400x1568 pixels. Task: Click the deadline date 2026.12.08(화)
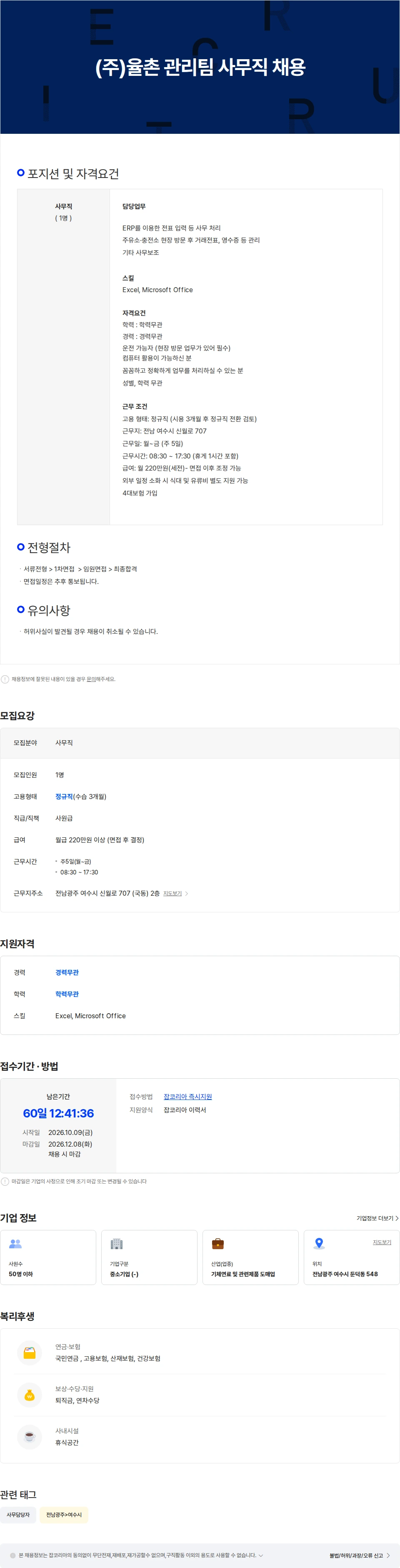pyautogui.click(x=70, y=1145)
